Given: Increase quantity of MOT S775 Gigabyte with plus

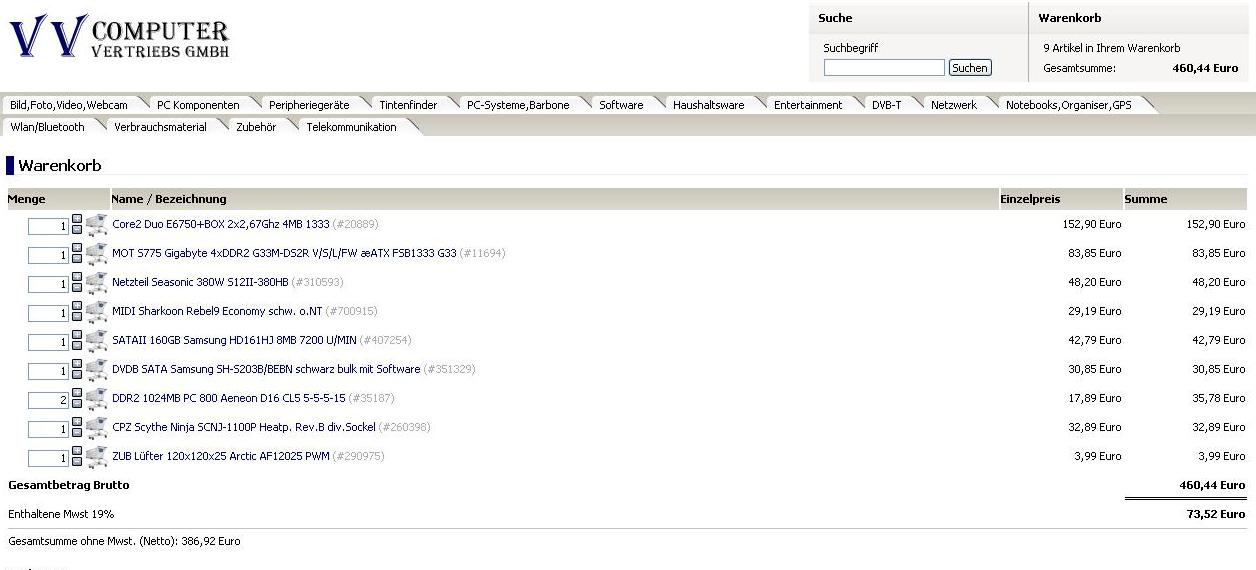Looking at the screenshot, I should click(77, 247).
